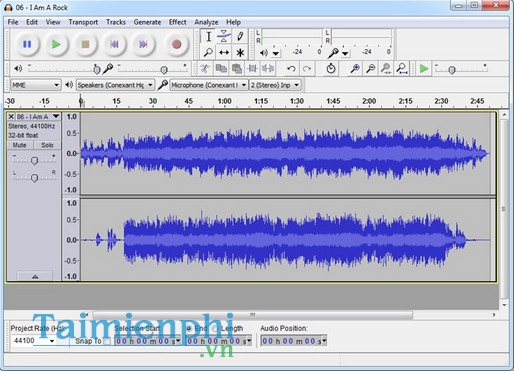Toggle the Snap To checkbox
This screenshot has height=371, width=514.
point(107,341)
